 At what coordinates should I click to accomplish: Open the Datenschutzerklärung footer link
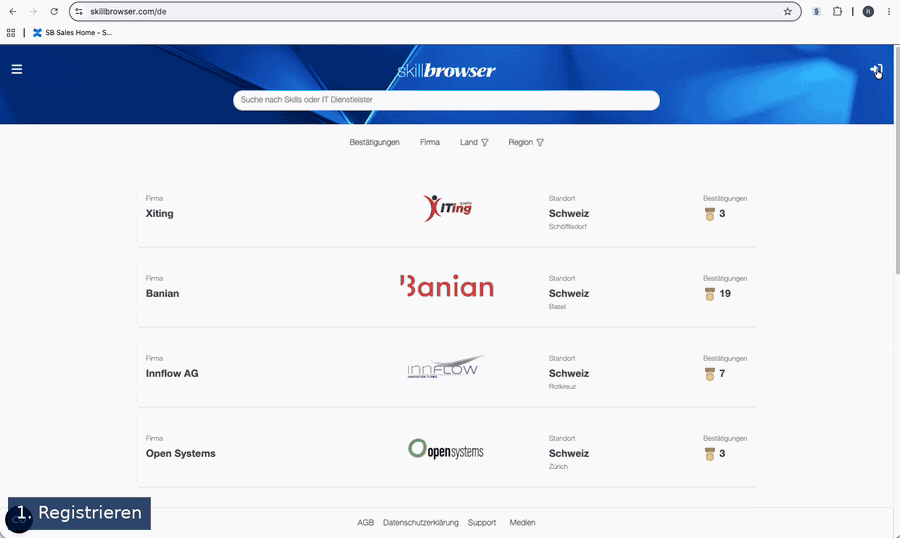[421, 522]
